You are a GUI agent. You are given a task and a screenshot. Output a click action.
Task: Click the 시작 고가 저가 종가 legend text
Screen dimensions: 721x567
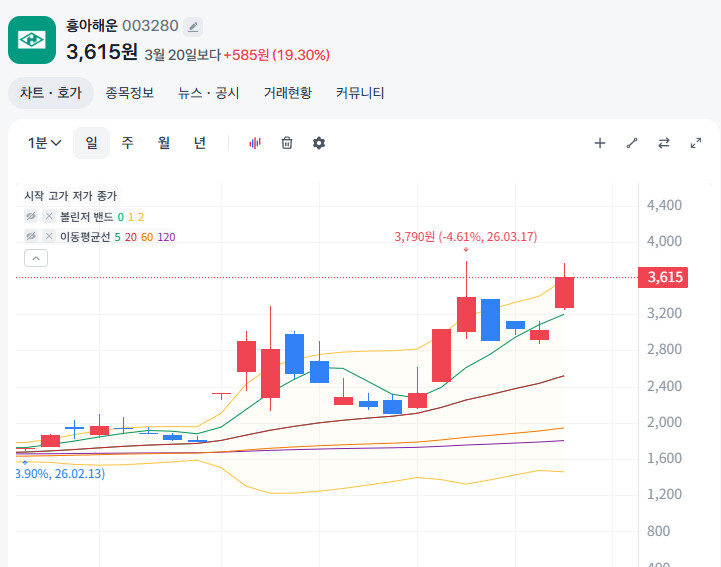coord(71,196)
